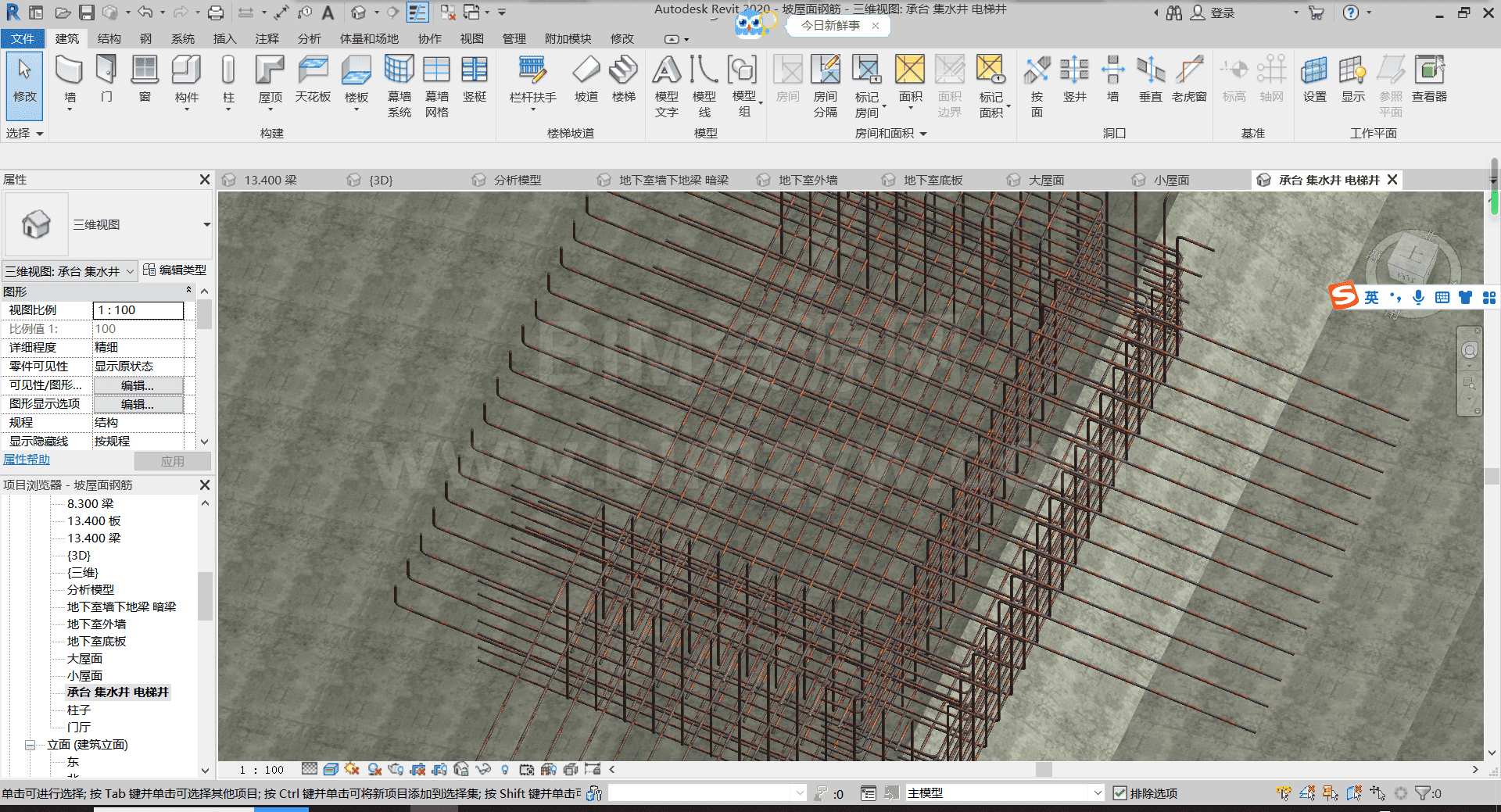Select the Model Text (模型文字) tool

(x=667, y=85)
